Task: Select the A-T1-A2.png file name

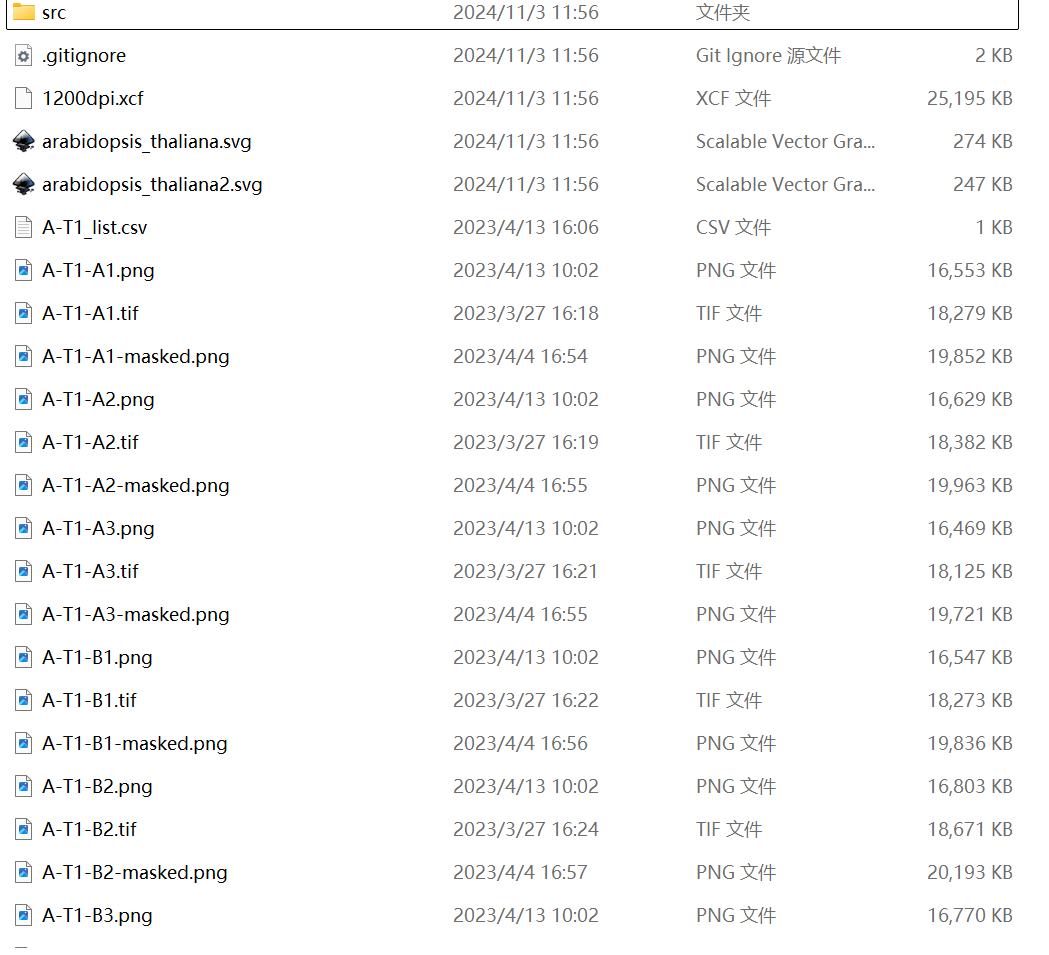Action: pyautogui.click(x=98, y=400)
